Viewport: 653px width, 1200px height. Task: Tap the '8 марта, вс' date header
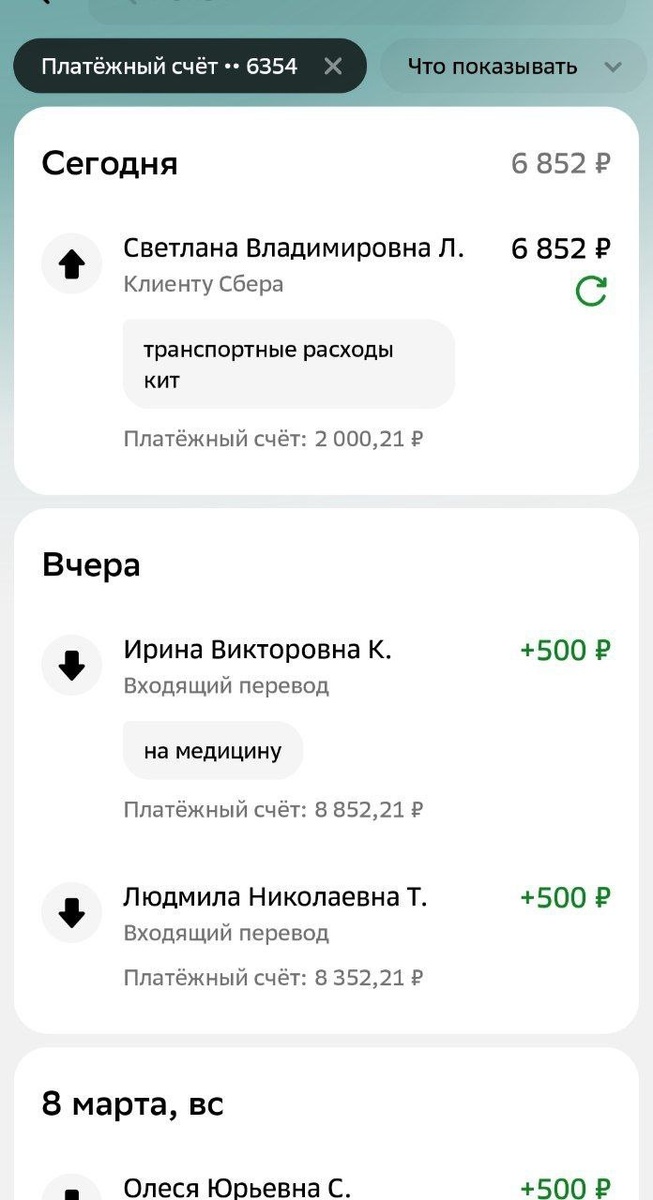tap(132, 1103)
